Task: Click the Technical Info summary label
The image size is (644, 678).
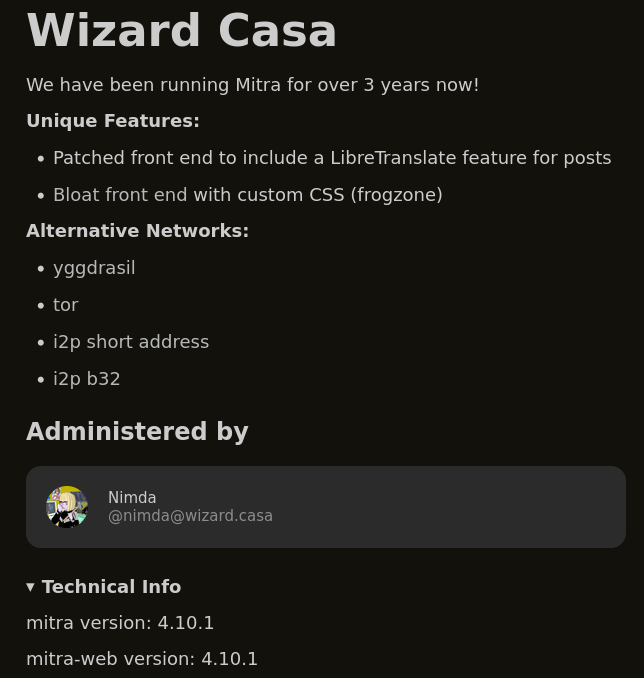Action: [x=111, y=587]
